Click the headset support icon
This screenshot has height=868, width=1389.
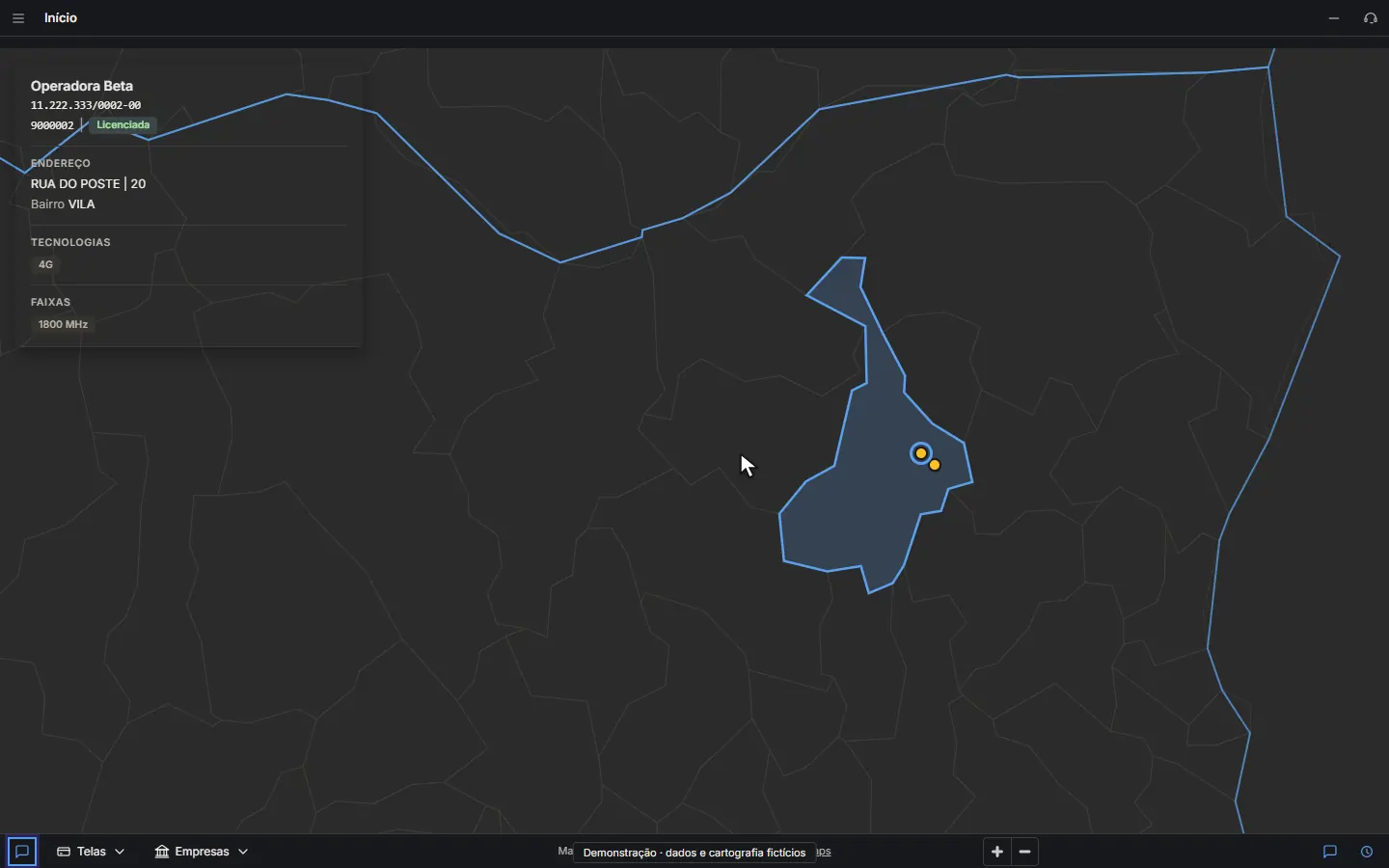[1371, 18]
